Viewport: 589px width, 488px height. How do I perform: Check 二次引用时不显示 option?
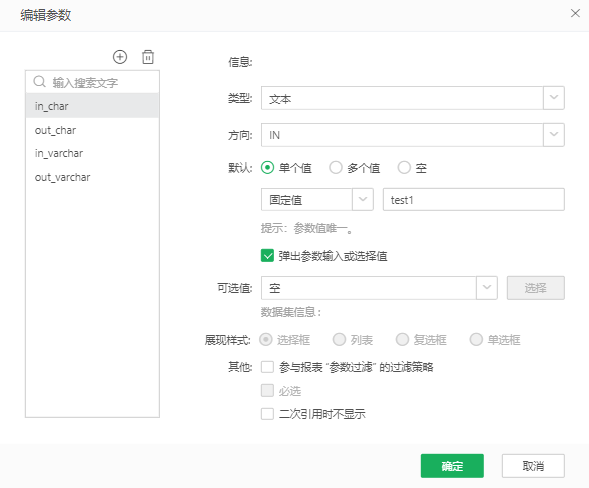pos(267,414)
